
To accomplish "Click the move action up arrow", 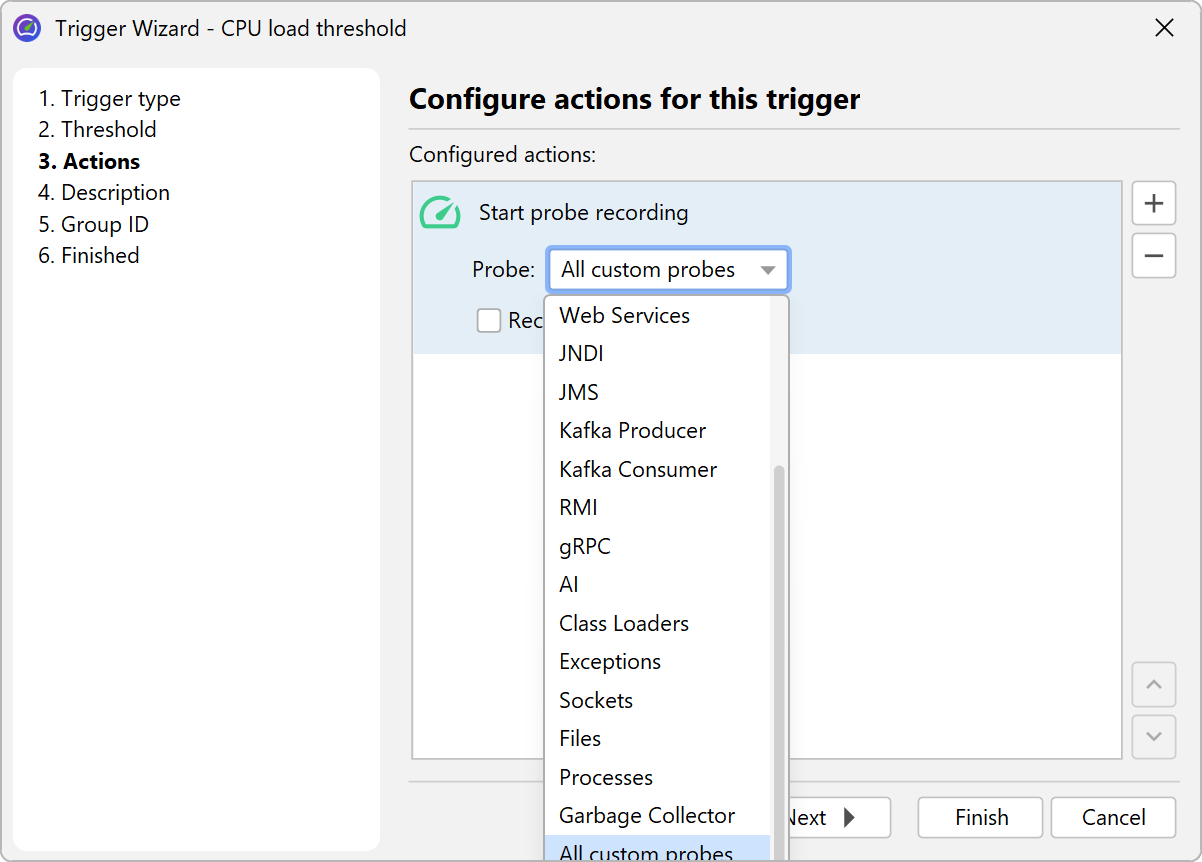I will tap(1153, 685).
